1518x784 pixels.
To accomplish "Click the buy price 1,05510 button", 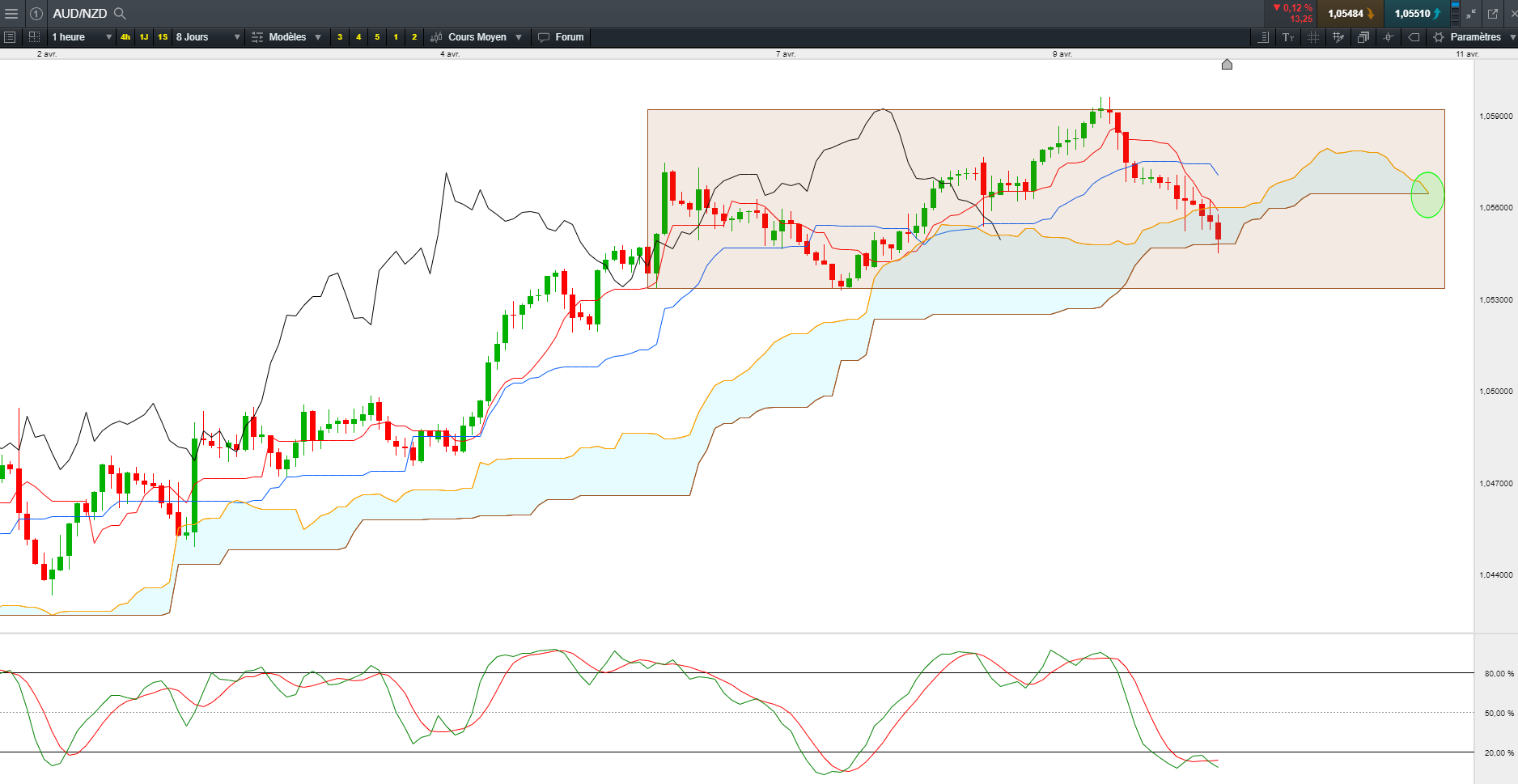I will coord(1417,14).
